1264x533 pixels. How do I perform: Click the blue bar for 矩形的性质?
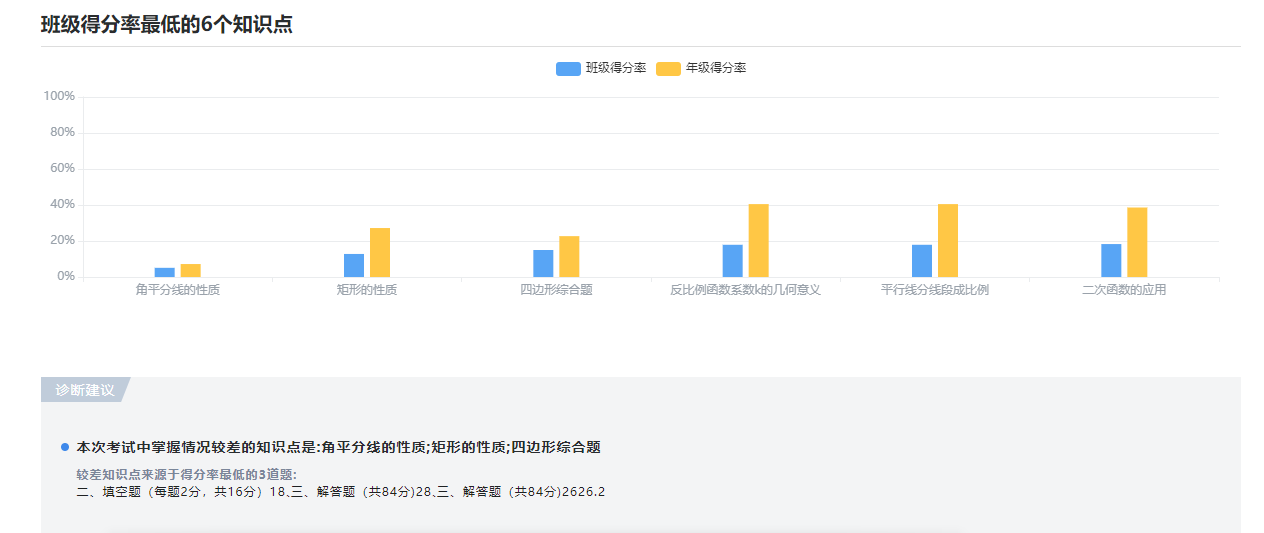point(354,265)
